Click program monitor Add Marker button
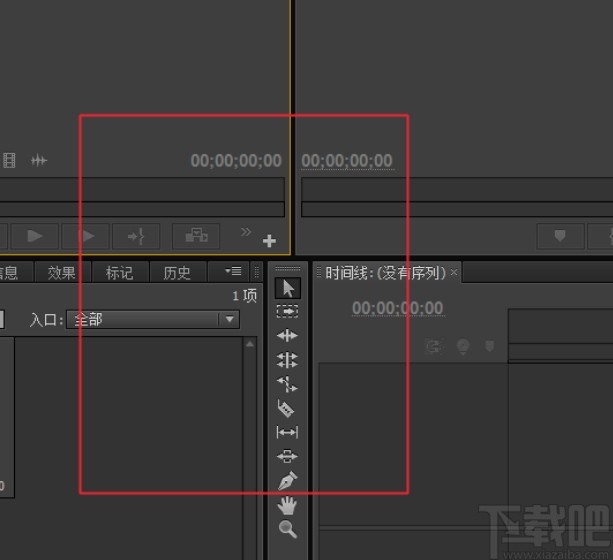613x560 pixels. click(x=560, y=236)
